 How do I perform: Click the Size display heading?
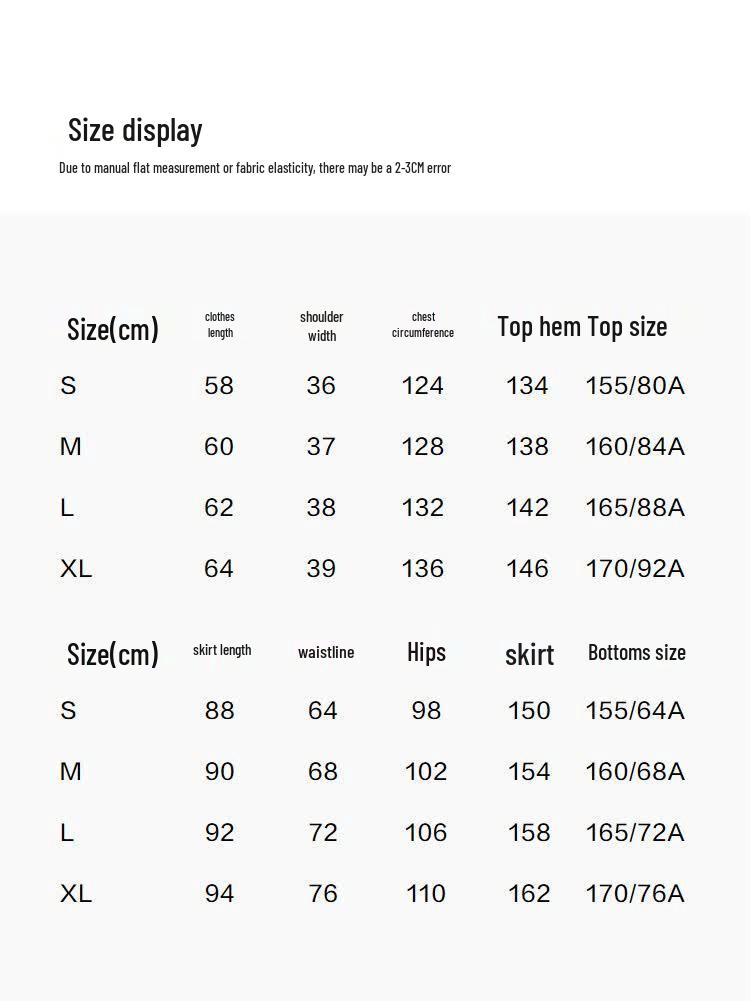coord(135,130)
